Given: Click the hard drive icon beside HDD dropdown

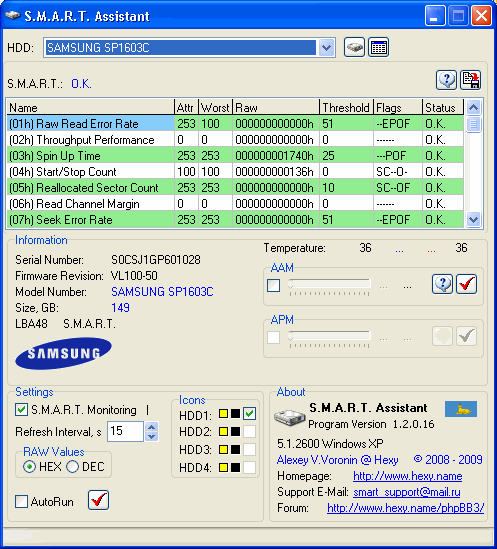Looking at the screenshot, I should [354, 47].
